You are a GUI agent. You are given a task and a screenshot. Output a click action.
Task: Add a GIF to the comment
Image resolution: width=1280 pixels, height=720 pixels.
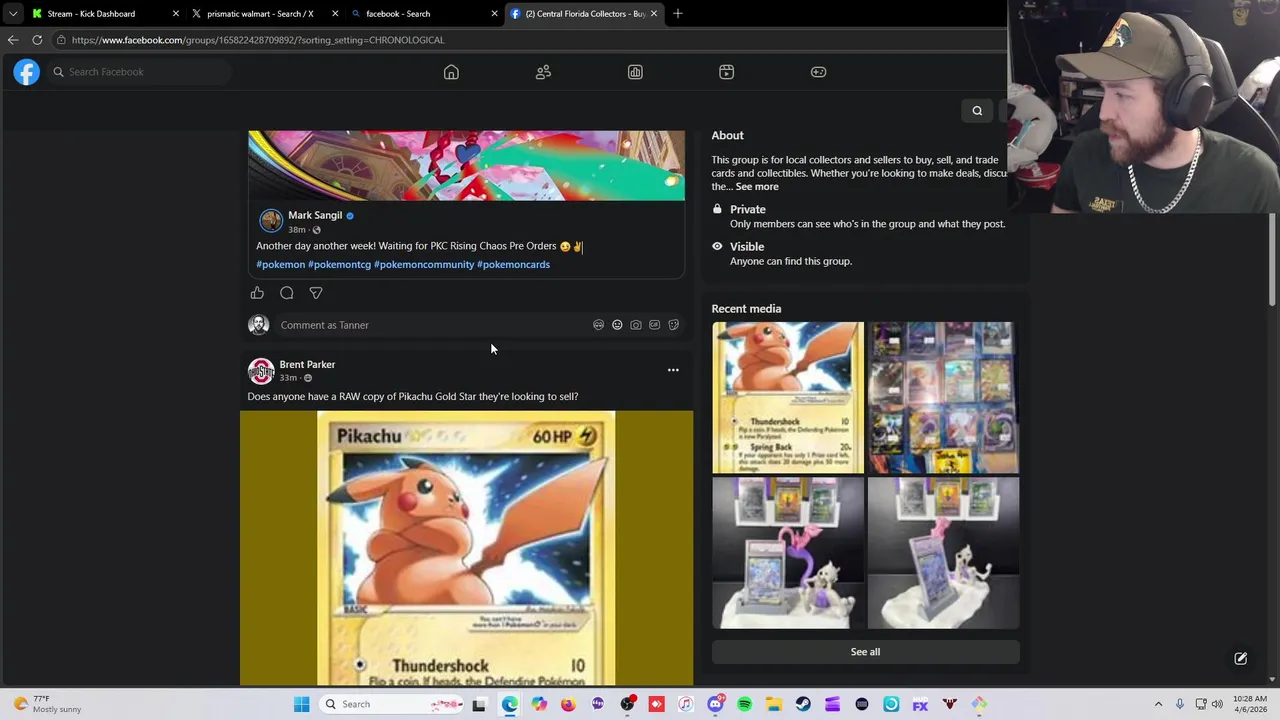point(654,325)
